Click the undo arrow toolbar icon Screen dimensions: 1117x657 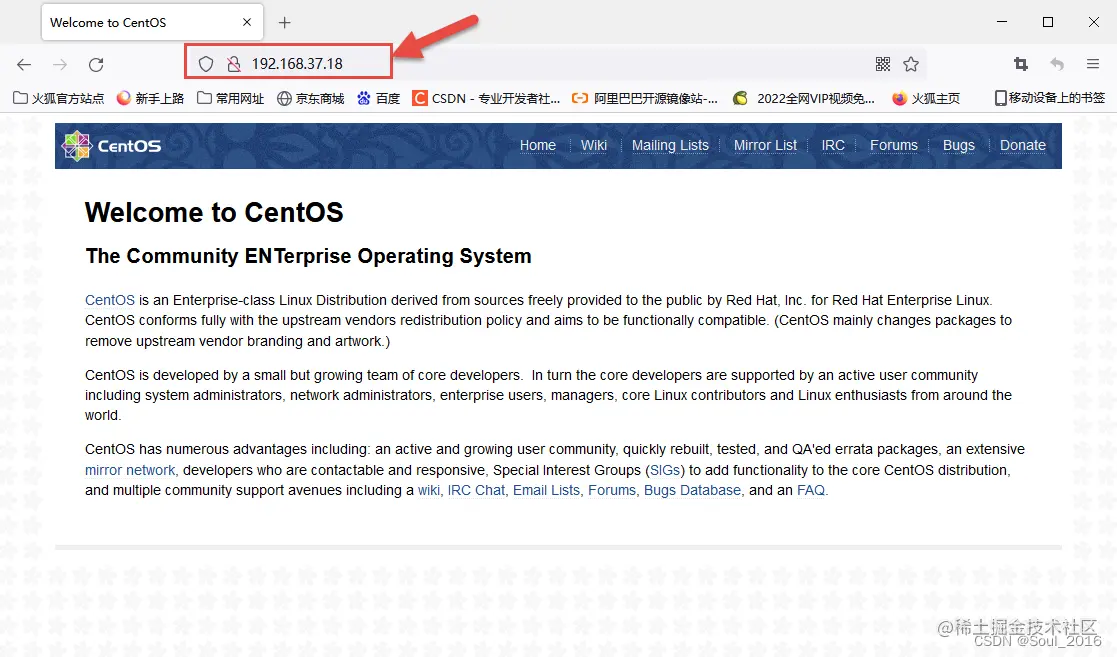(1057, 64)
